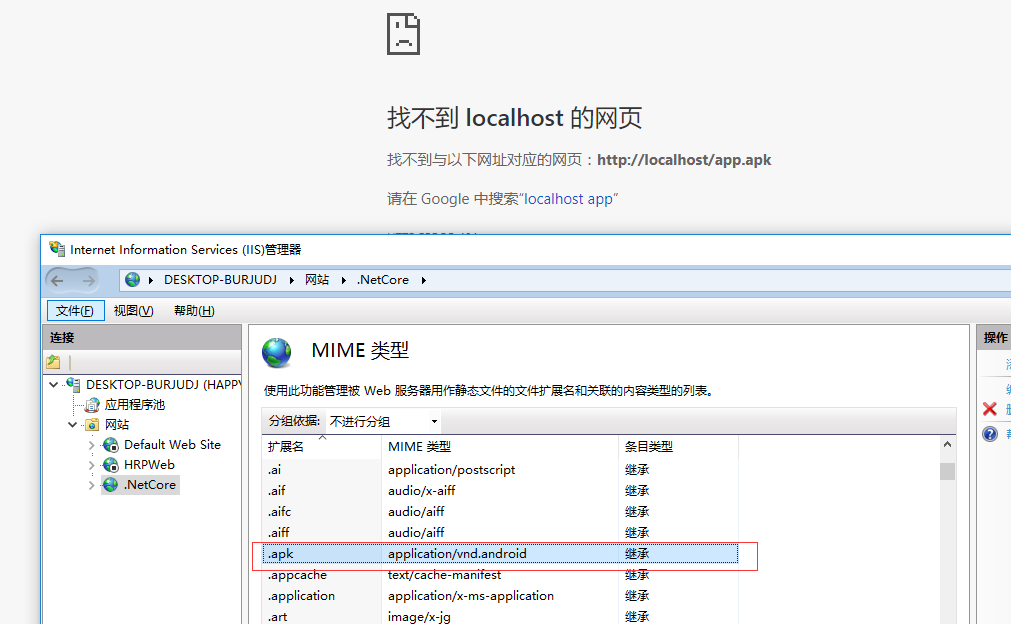Viewport: 1011px width, 624px height.
Task: Select the .aif extension row
Action: click(x=500, y=491)
